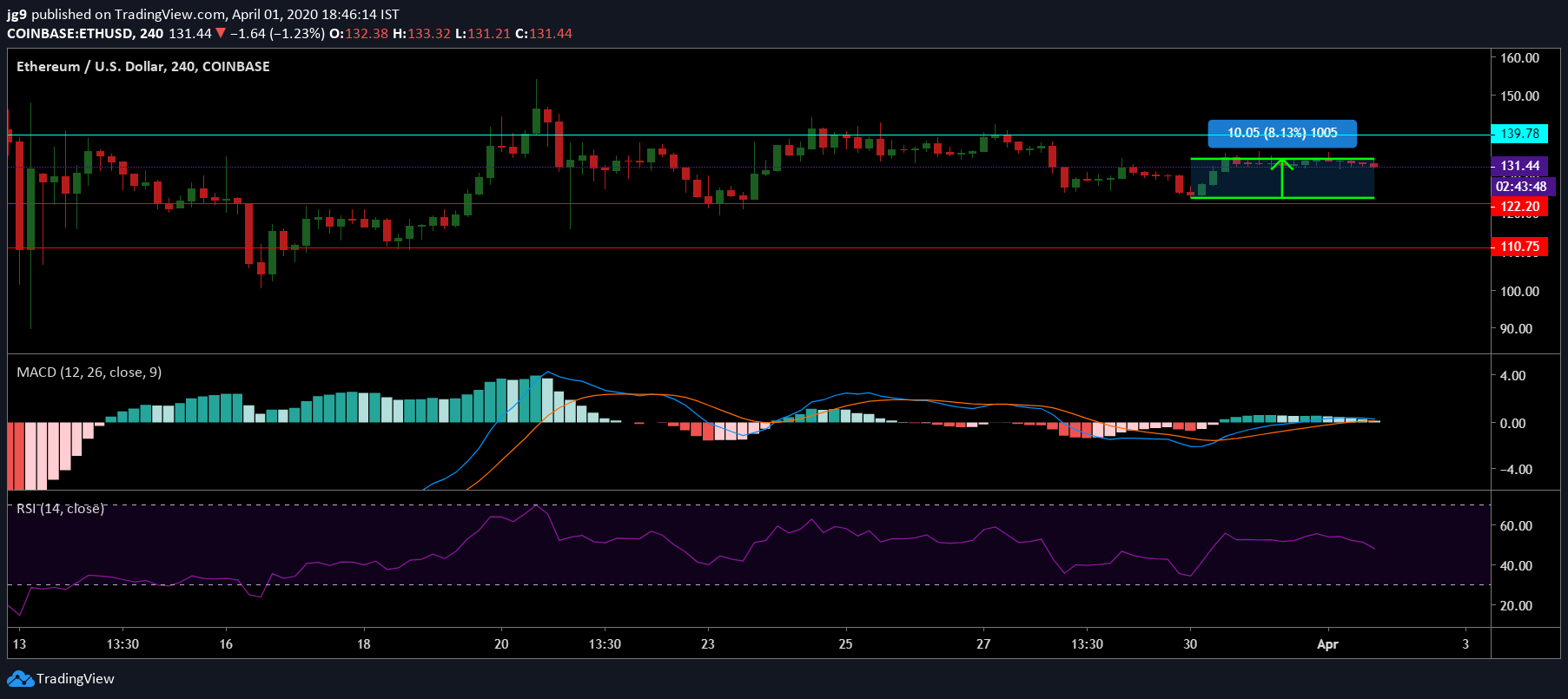Image resolution: width=1568 pixels, height=699 pixels.
Task: Click the COINBASE:ETHUSD symbol text
Action: click(x=70, y=33)
